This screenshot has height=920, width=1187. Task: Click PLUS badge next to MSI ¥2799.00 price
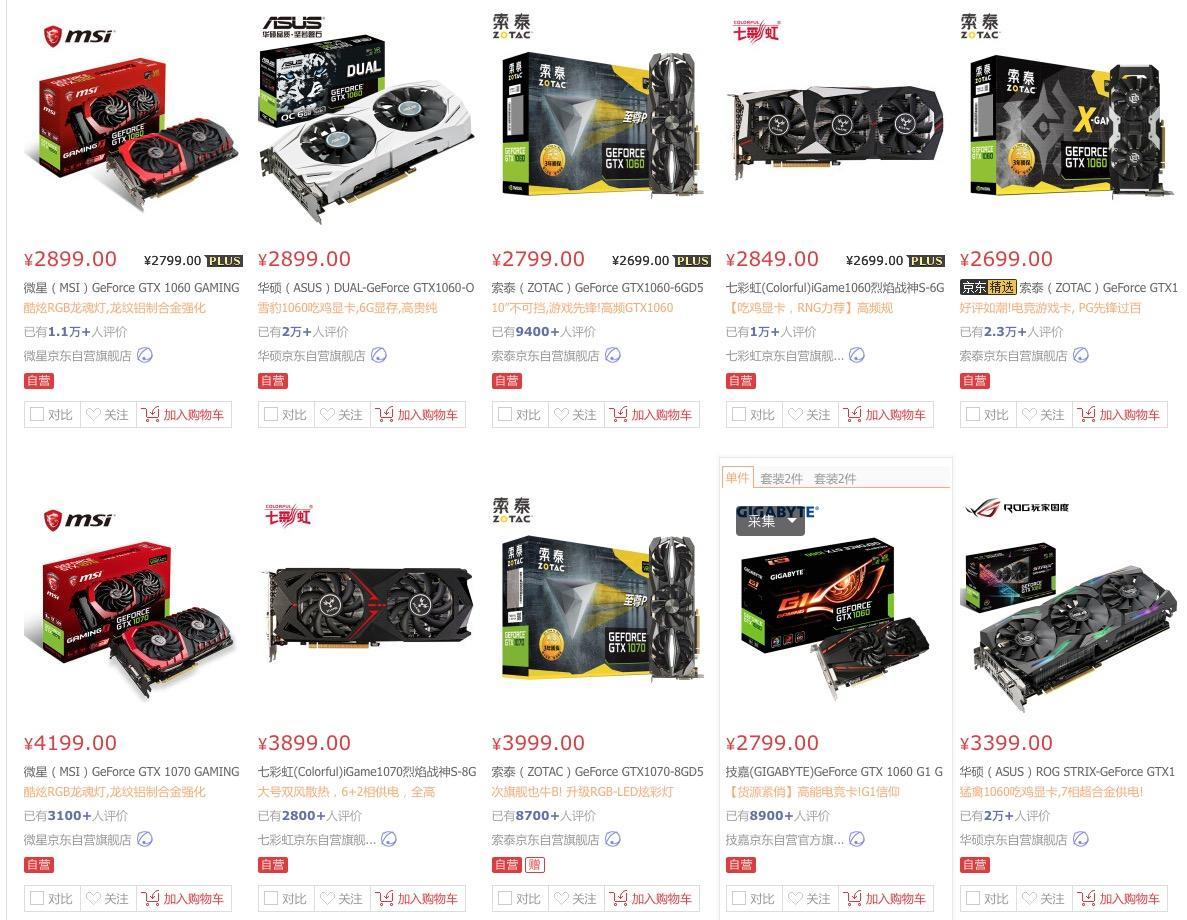coord(224,260)
